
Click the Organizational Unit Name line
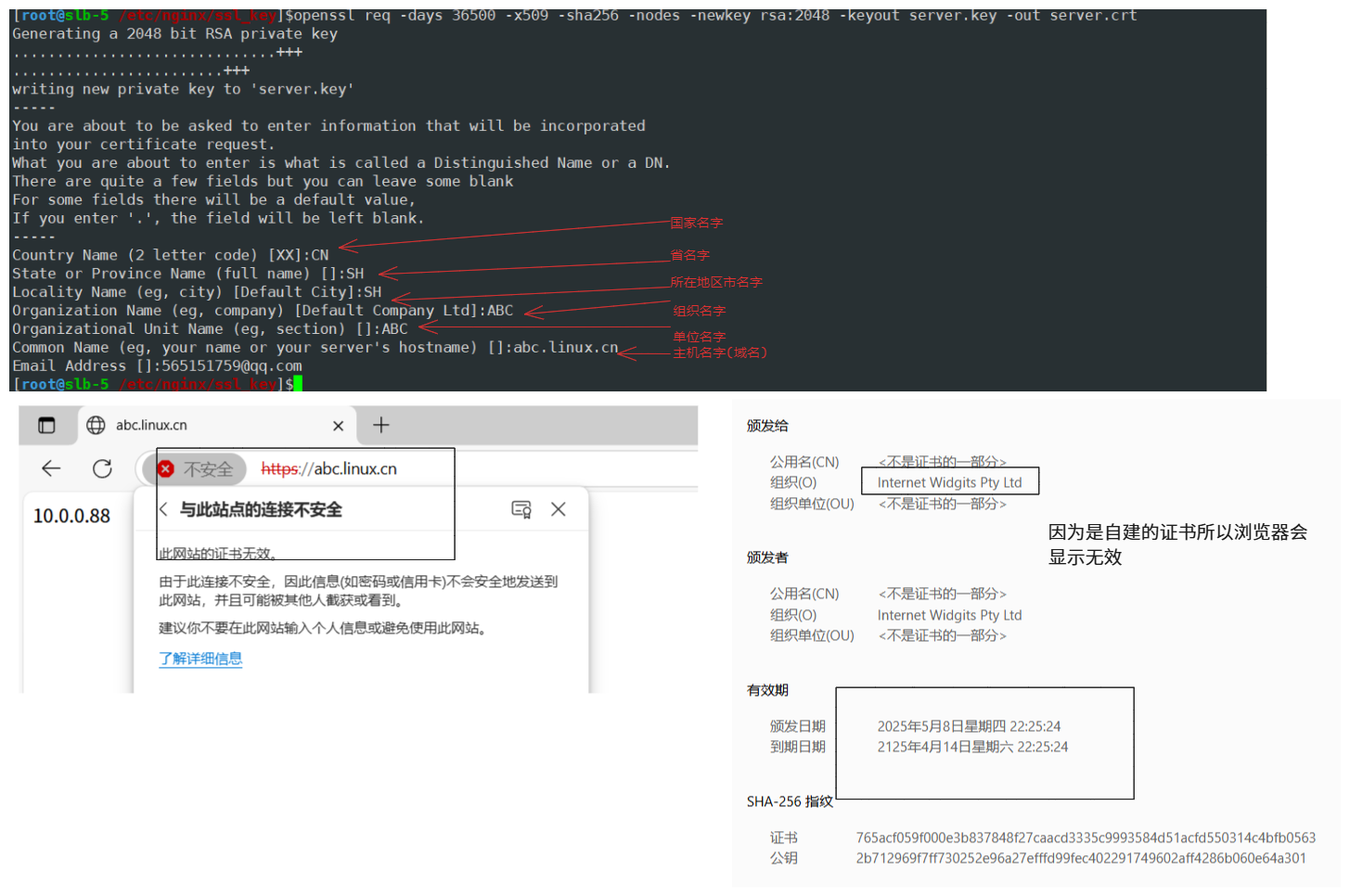[x=210, y=328]
